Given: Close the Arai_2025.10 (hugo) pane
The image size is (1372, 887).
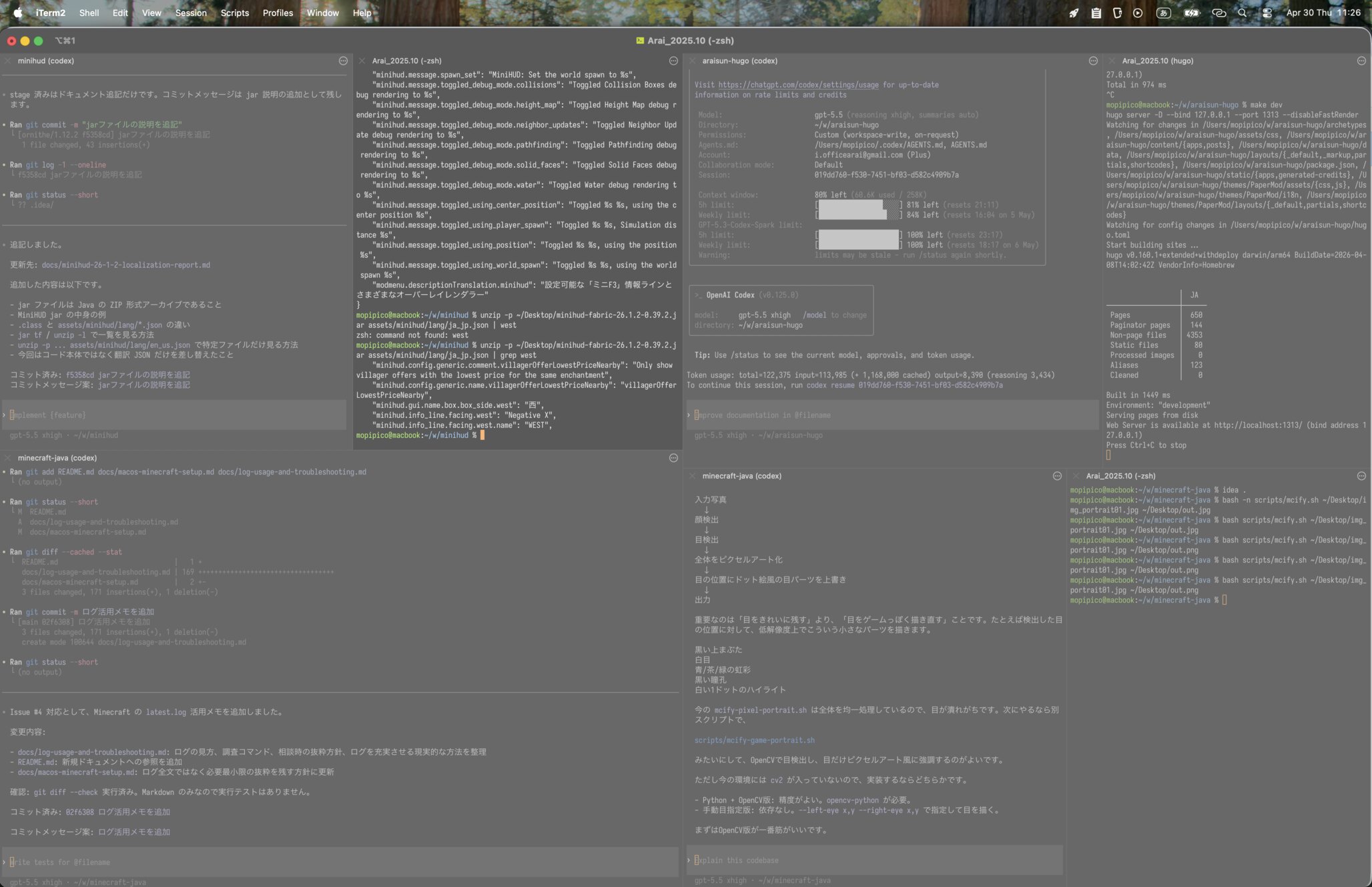Looking at the screenshot, I should (1112, 61).
